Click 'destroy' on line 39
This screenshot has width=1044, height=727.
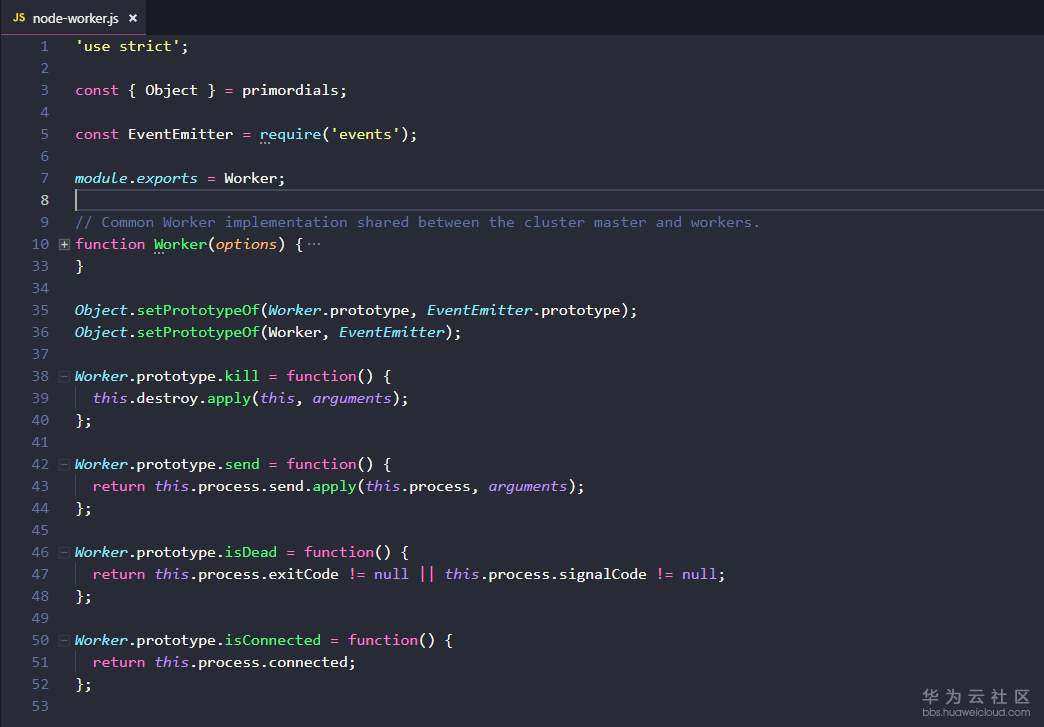(x=167, y=398)
